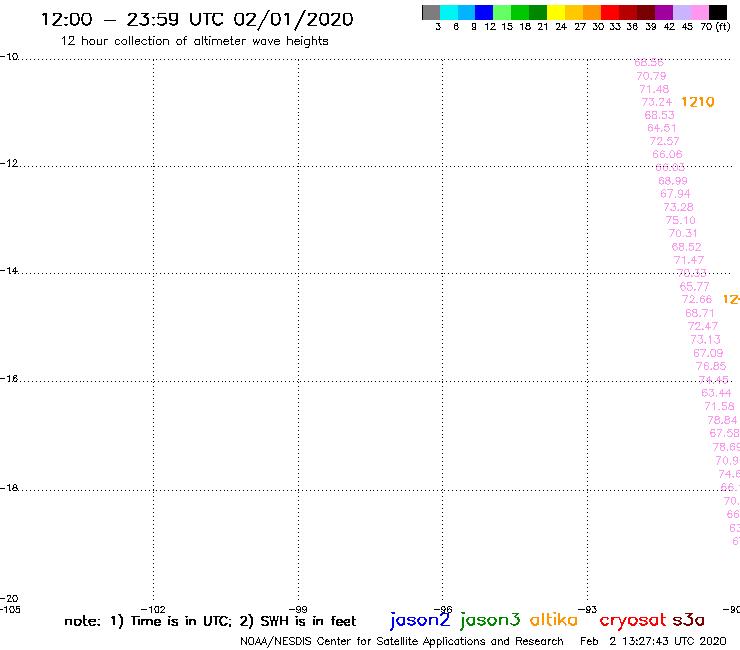Image resolution: width=740 pixels, height=650 pixels.
Task: Click the wave height value 73.24
Action: click(656, 102)
